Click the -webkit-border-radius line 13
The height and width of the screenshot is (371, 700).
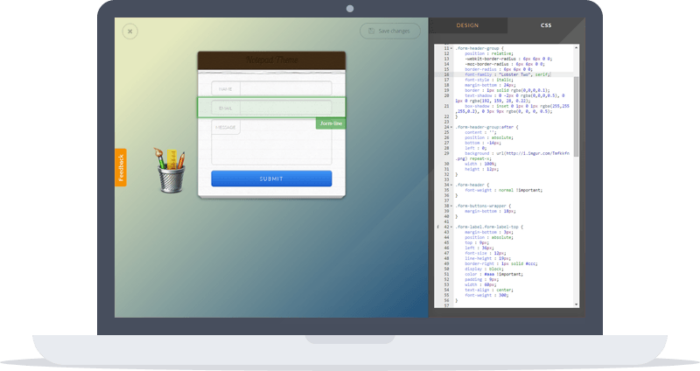point(508,59)
